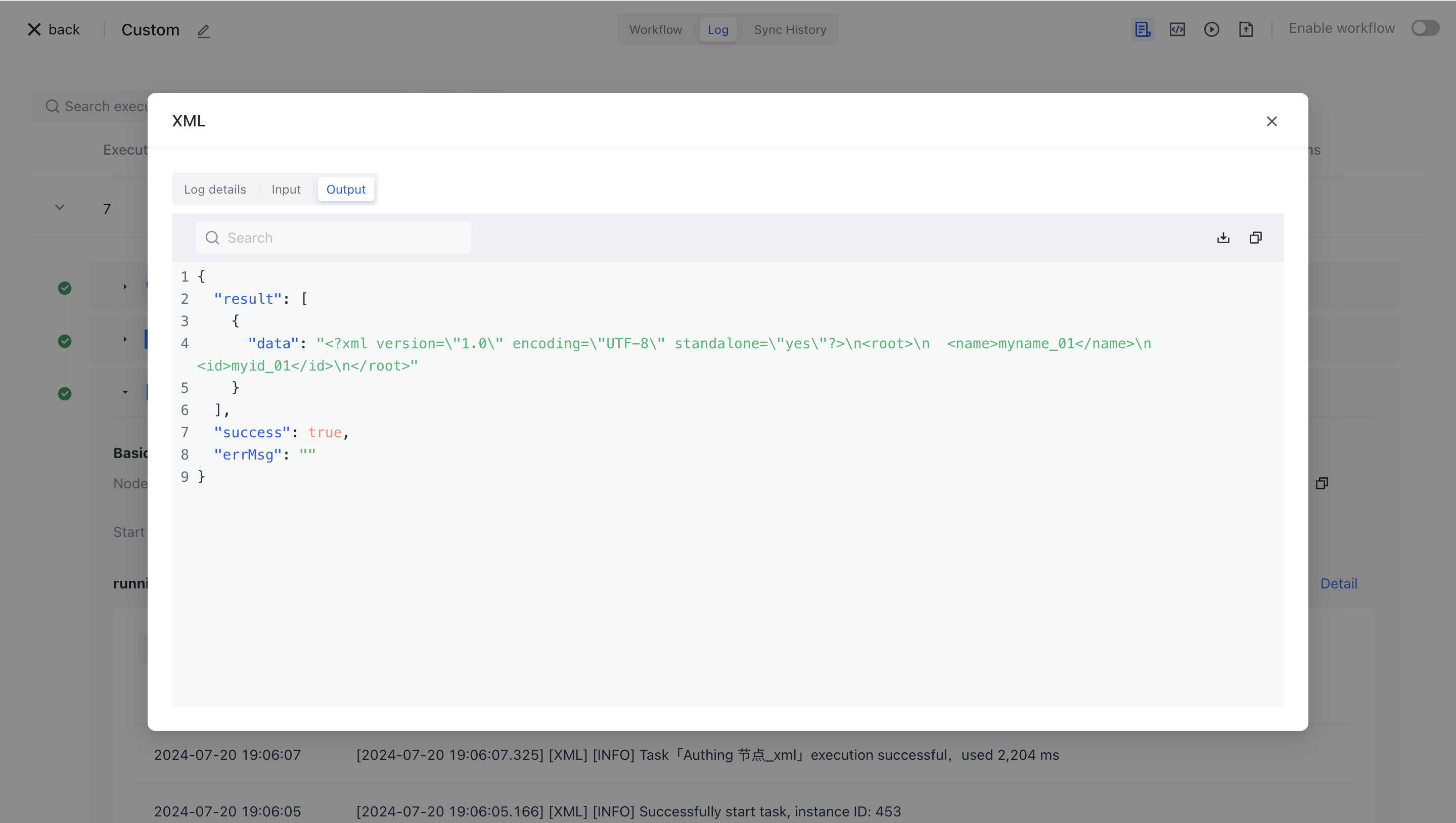Click the run workflow play icon
This screenshot has width=1456, height=823.
pos(1211,29)
